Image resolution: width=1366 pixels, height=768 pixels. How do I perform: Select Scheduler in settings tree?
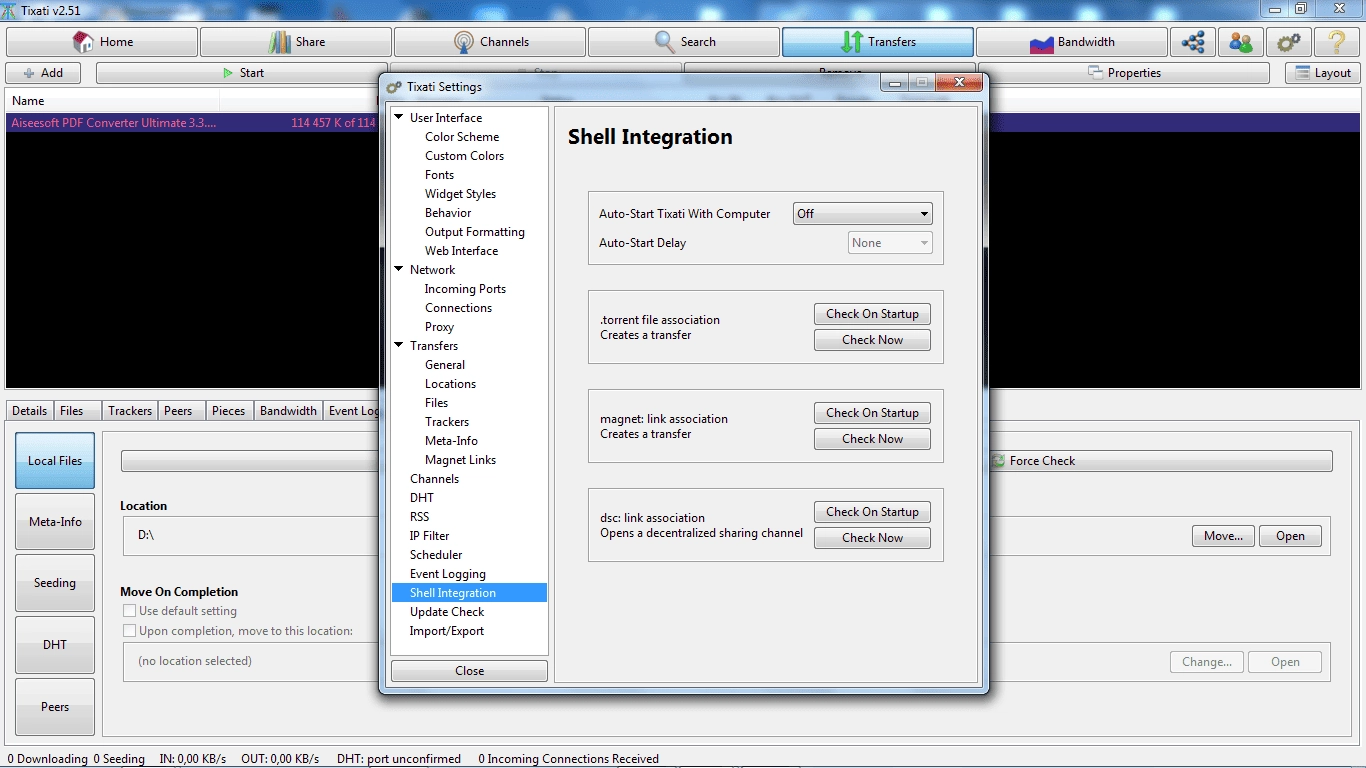coord(436,555)
